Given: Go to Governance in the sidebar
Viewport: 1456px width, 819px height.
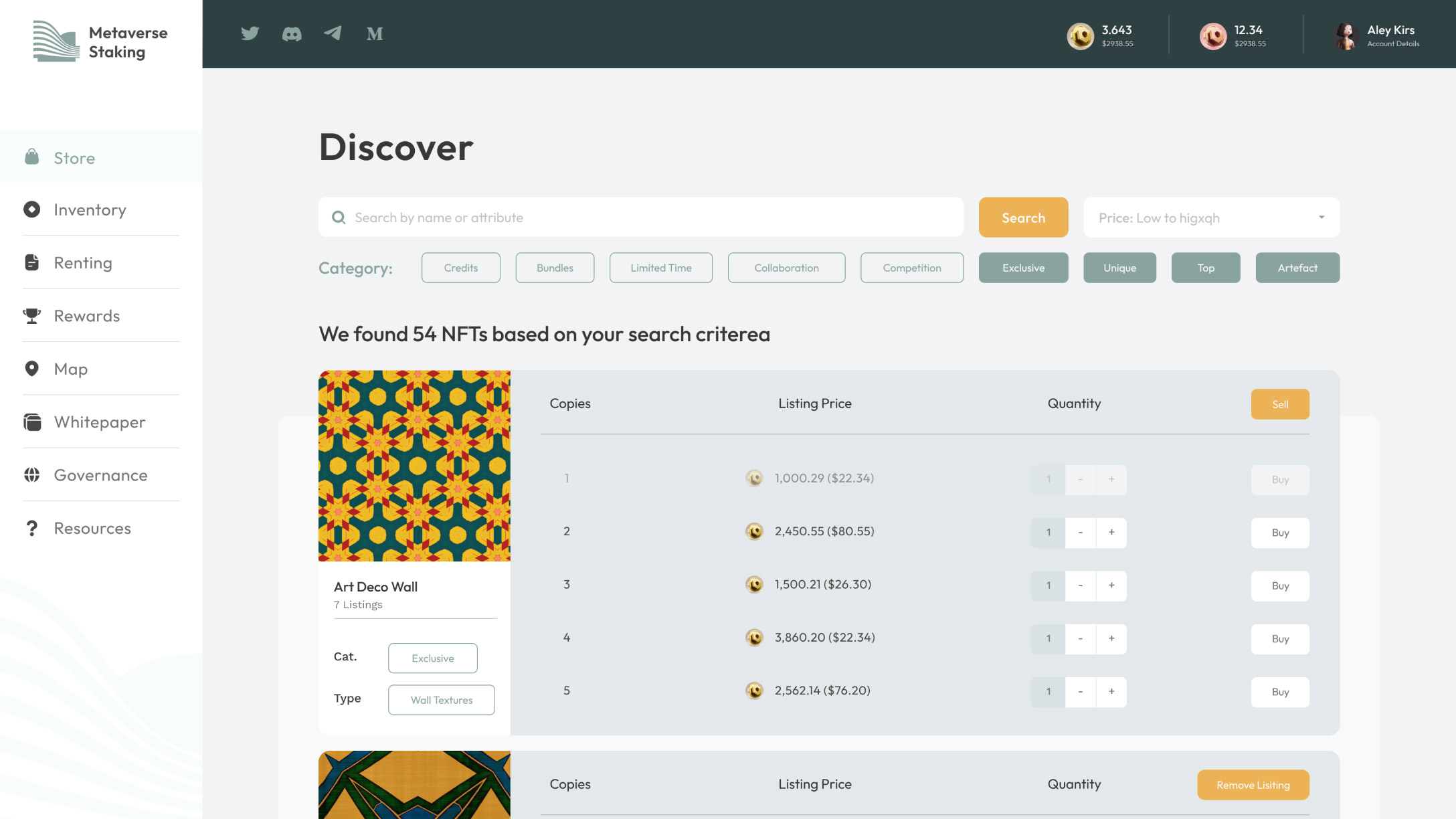Looking at the screenshot, I should pos(100,475).
